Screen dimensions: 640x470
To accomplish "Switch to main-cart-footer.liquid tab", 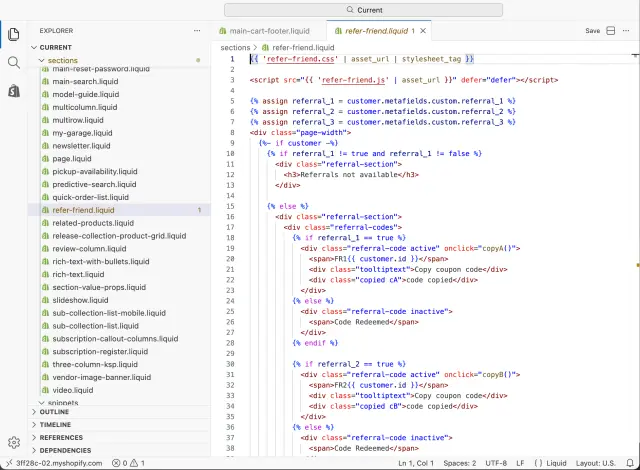I will (x=269, y=31).
